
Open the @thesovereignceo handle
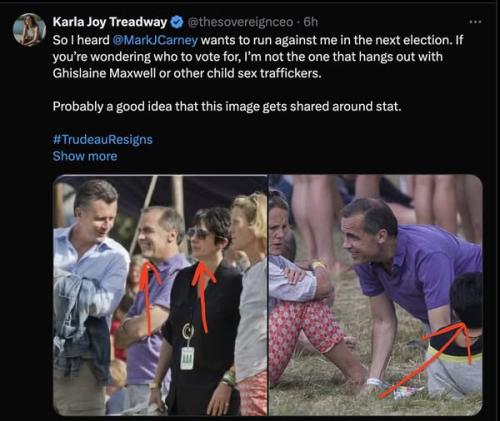[240, 22]
